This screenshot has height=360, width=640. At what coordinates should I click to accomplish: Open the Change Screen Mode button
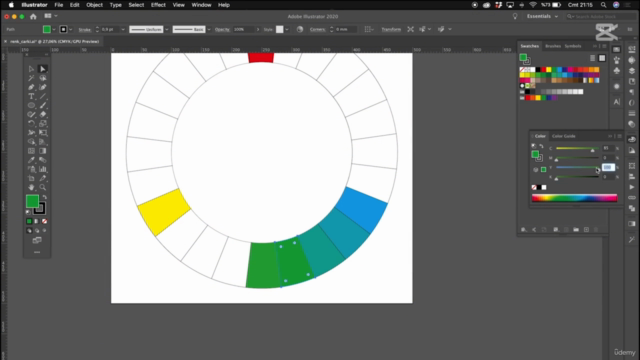pyautogui.click(x=37, y=240)
